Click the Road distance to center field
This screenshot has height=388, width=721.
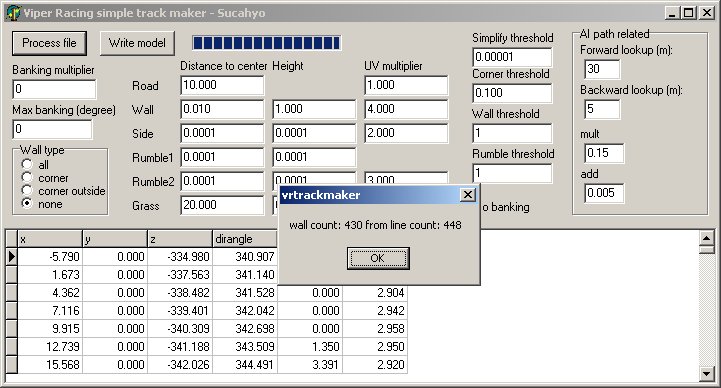[223, 86]
